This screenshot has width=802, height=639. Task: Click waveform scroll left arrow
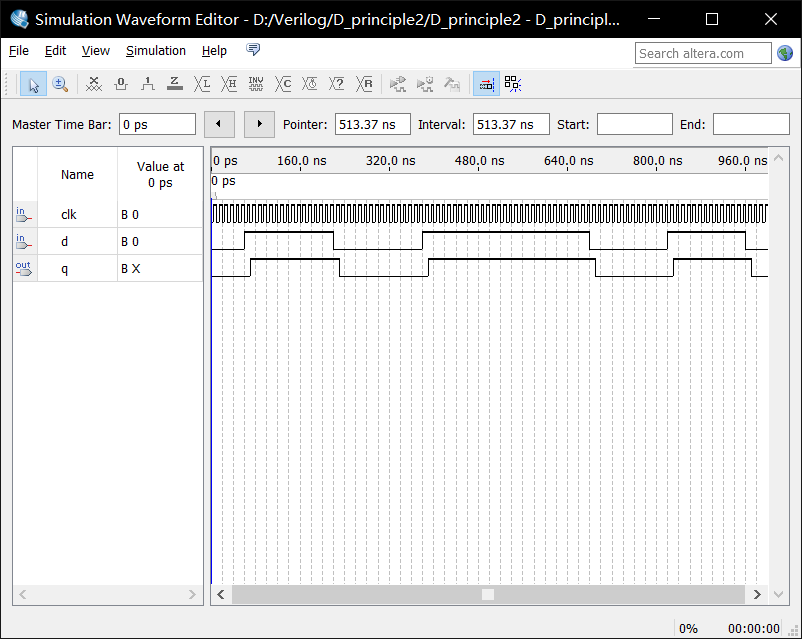[221, 594]
